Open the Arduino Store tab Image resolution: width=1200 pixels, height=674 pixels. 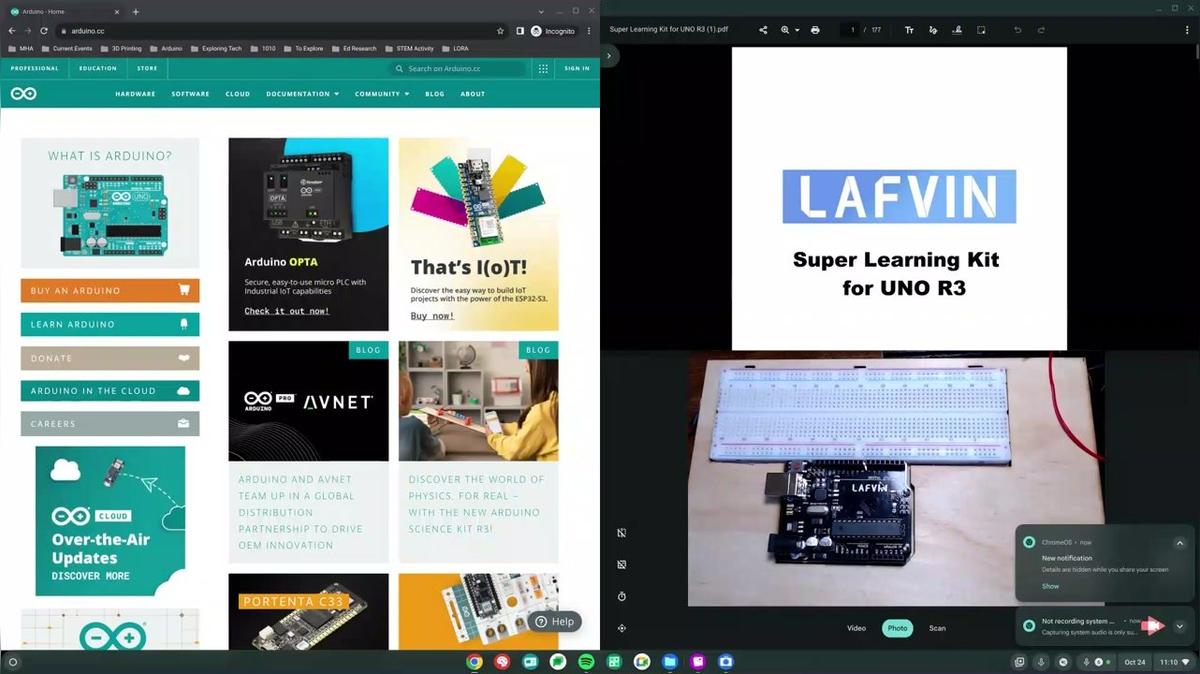[x=147, y=68]
